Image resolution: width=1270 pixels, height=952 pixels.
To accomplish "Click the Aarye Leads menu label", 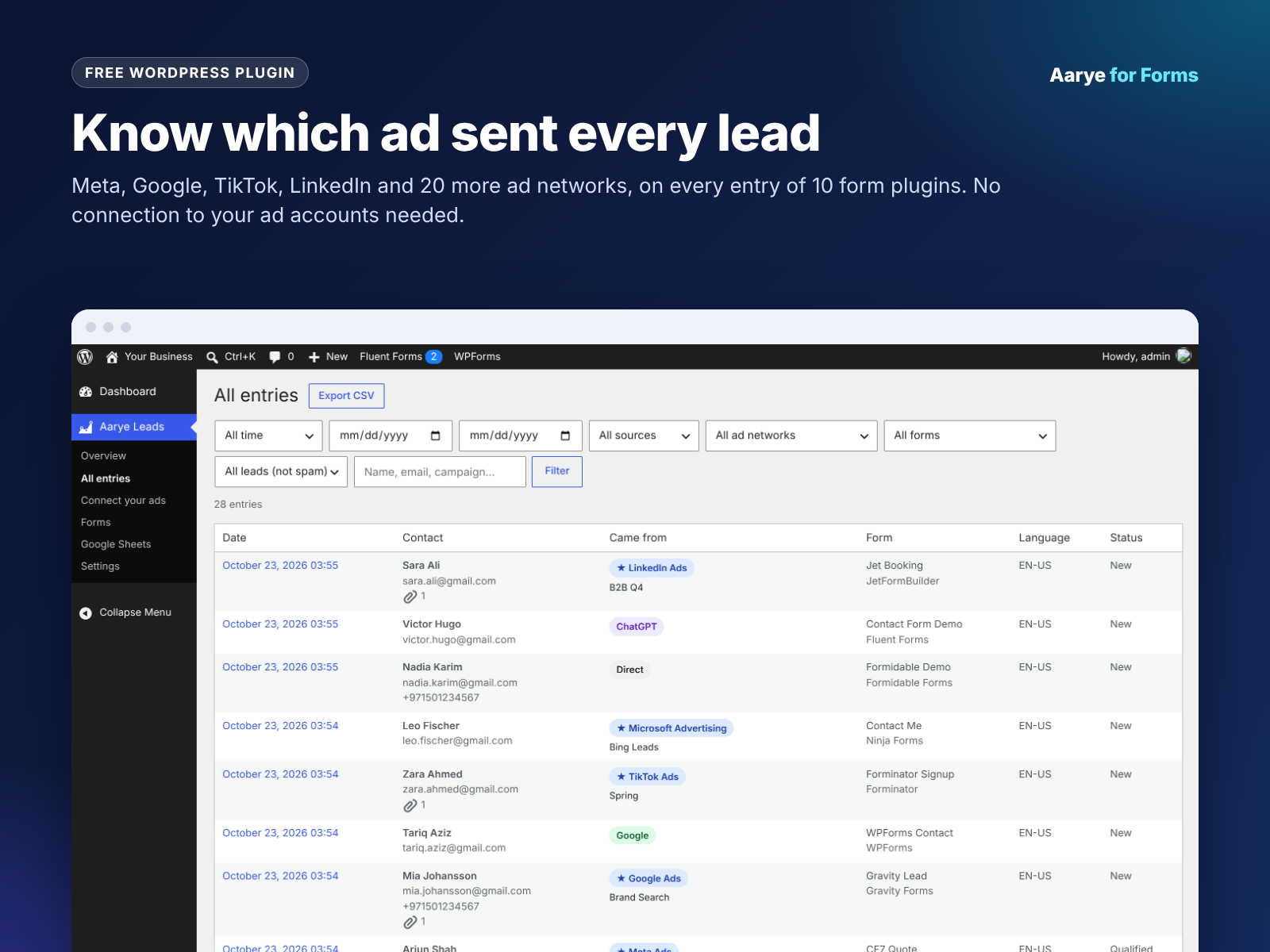I will [132, 427].
